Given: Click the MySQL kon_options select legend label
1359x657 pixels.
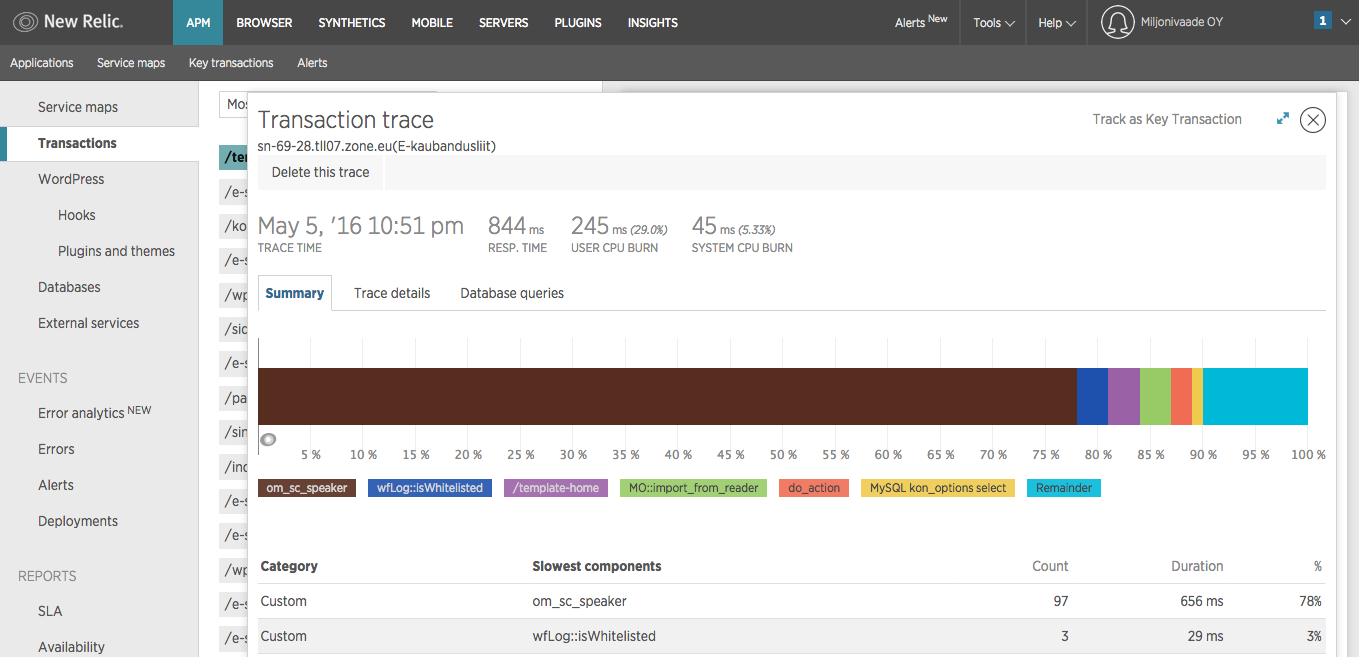Looking at the screenshot, I should [x=938, y=488].
